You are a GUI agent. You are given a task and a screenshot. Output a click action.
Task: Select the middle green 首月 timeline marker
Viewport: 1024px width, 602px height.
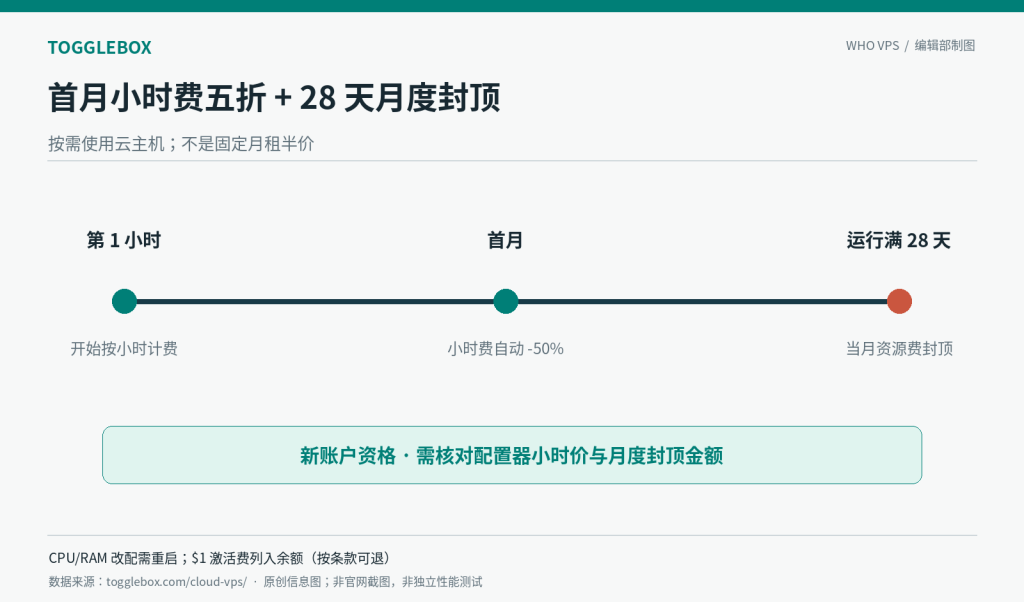(x=505, y=302)
